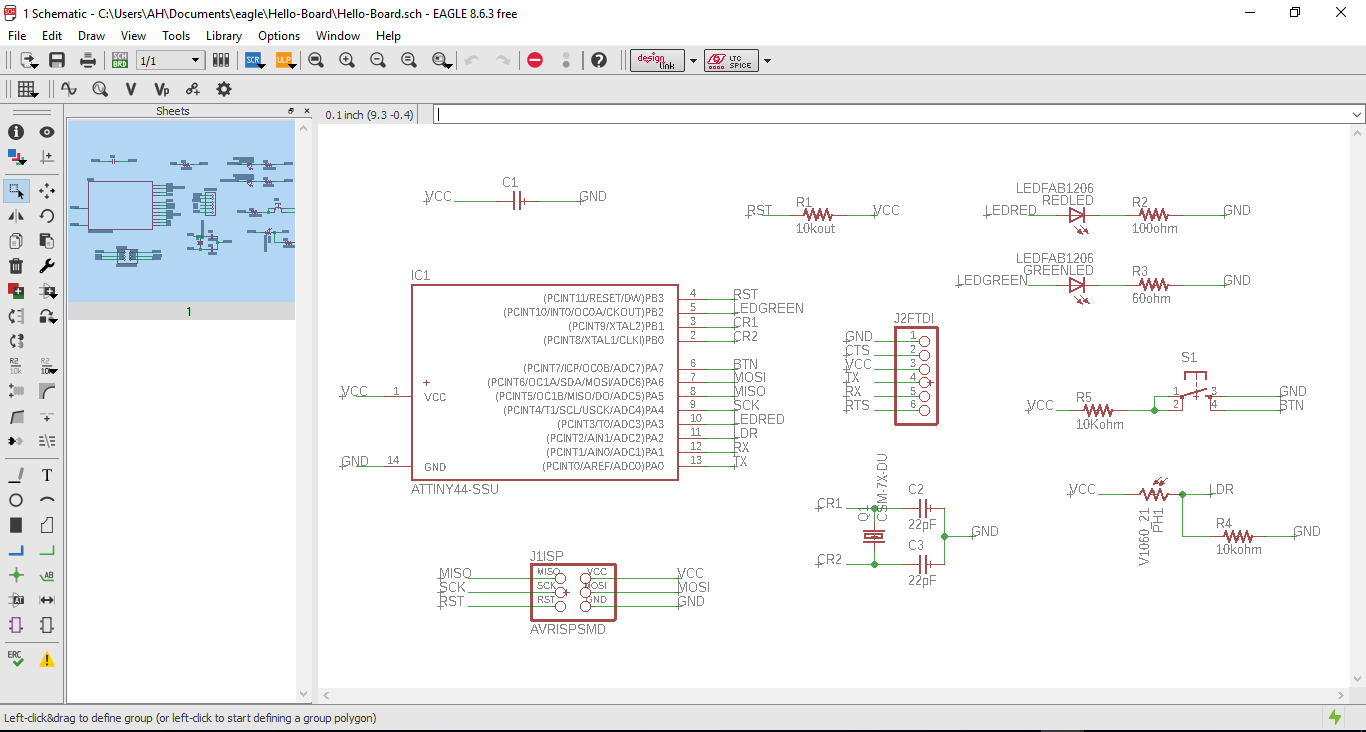Select the Copy tool
The height and width of the screenshot is (732, 1366).
click(x=16, y=241)
